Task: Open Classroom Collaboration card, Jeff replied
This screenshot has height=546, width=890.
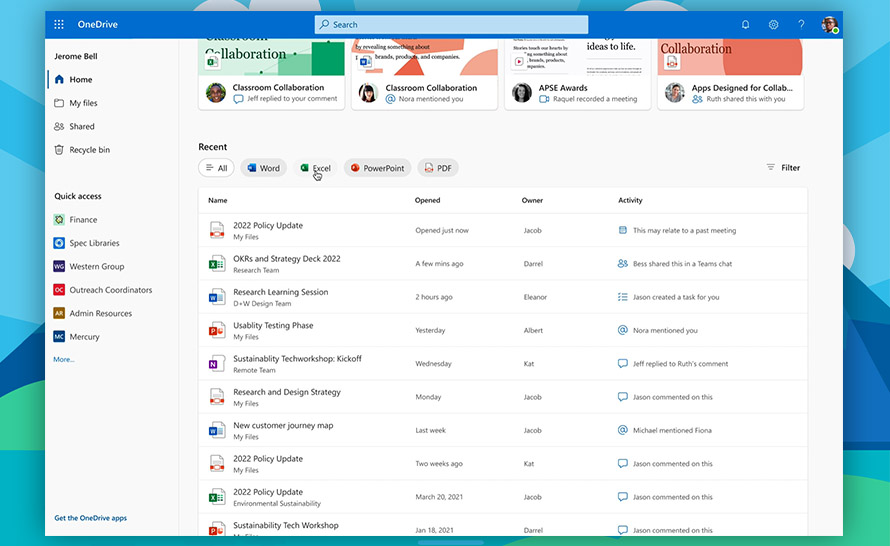Action: pyautogui.click(x=271, y=74)
